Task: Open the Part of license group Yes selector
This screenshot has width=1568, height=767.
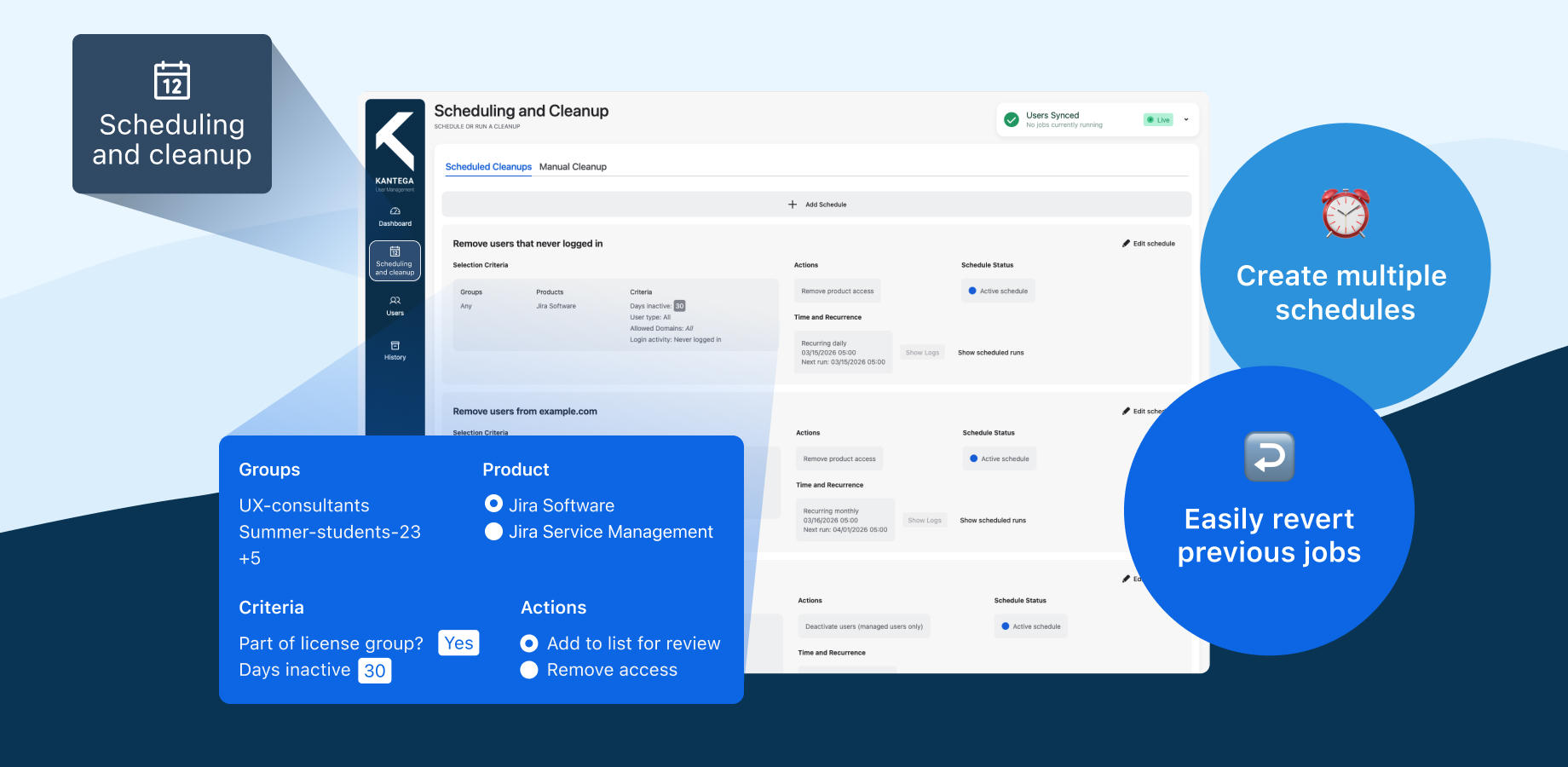Action: (x=458, y=643)
